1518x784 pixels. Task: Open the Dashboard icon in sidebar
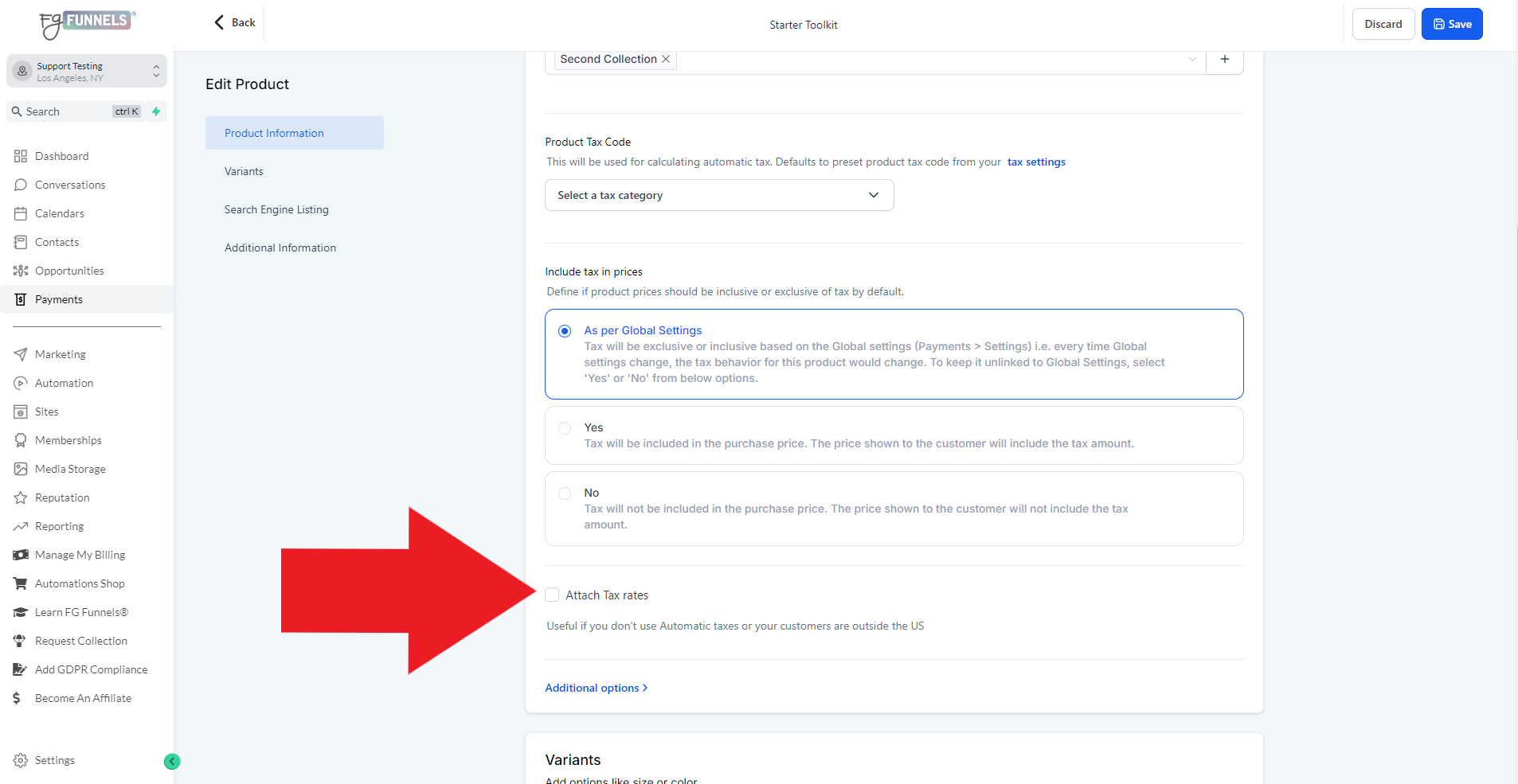coord(21,156)
